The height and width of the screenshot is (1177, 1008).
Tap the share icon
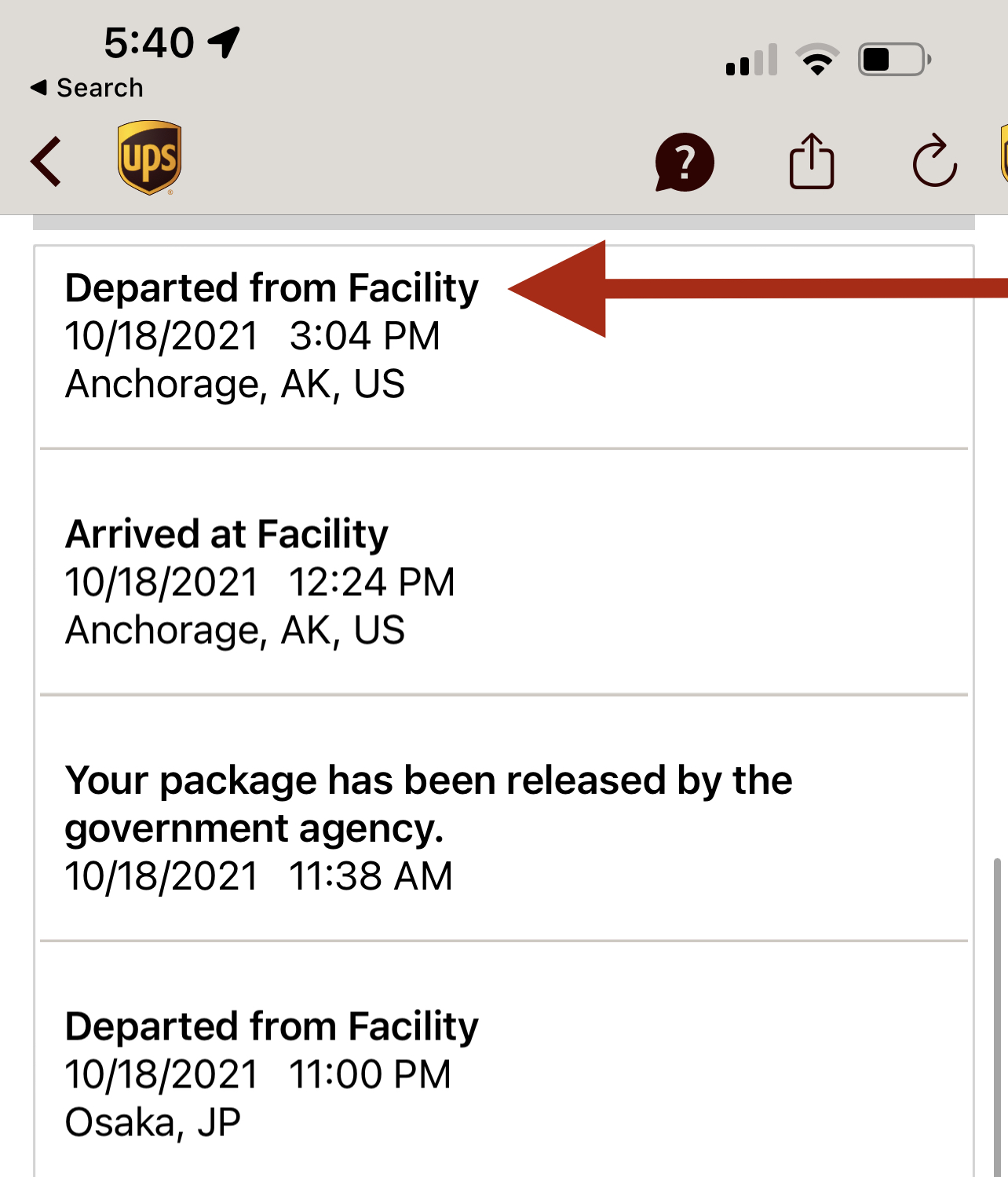(x=812, y=161)
